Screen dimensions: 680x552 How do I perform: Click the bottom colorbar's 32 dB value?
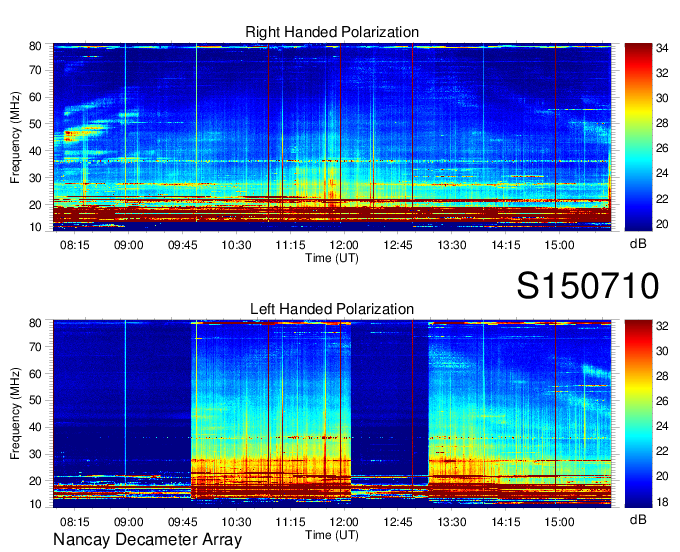point(662,326)
